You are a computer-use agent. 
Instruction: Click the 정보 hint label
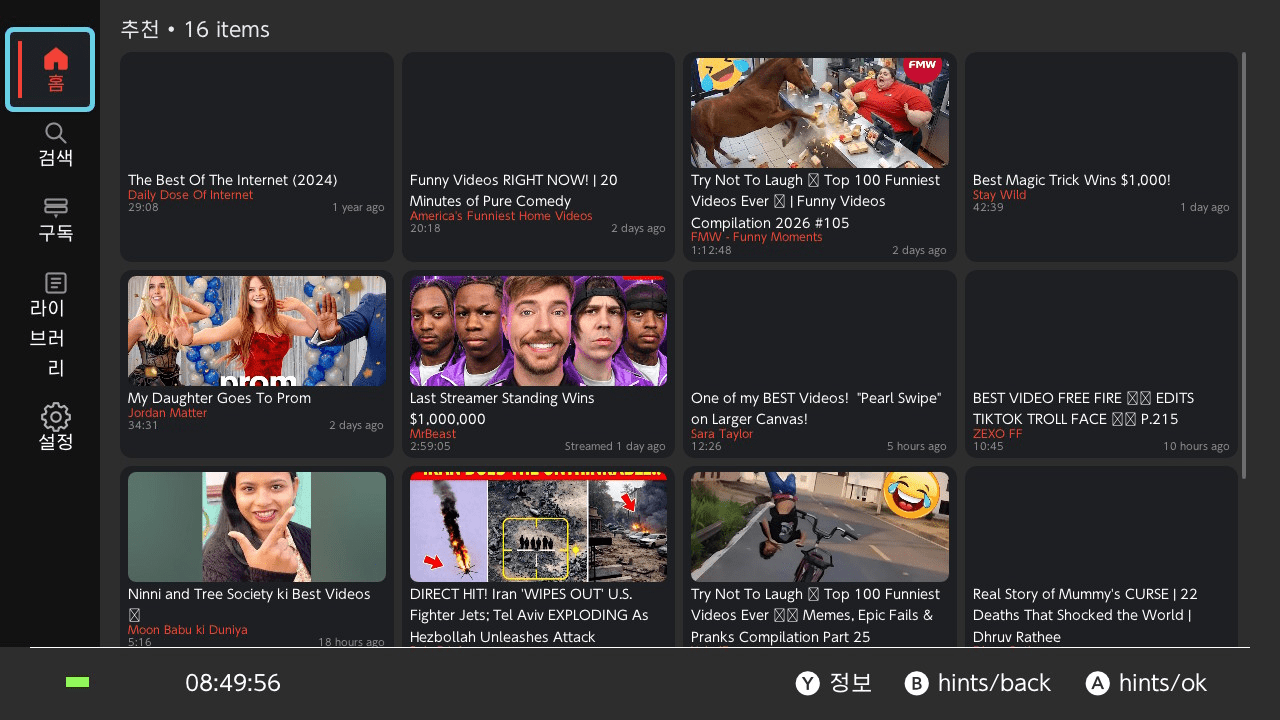click(851, 683)
